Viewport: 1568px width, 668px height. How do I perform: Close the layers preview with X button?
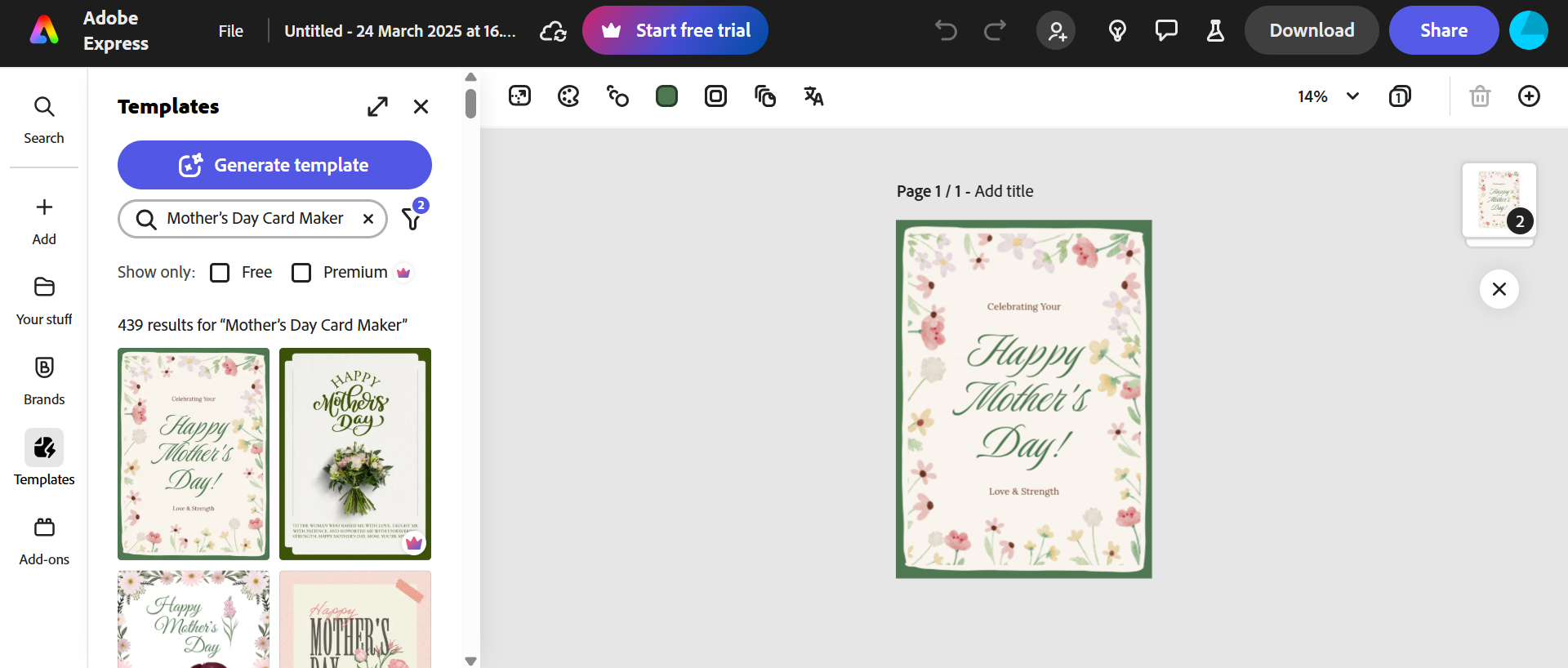pyautogui.click(x=1499, y=289)
